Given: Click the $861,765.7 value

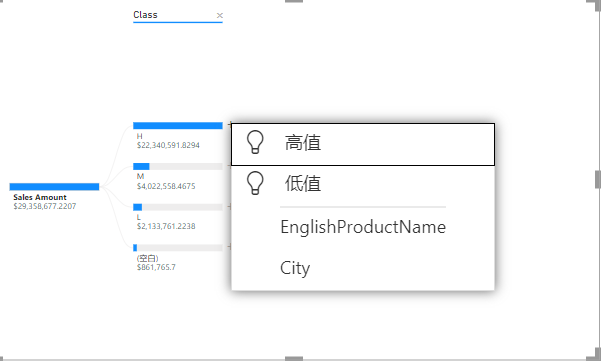Looking at the screenshot, I should 156,267.
